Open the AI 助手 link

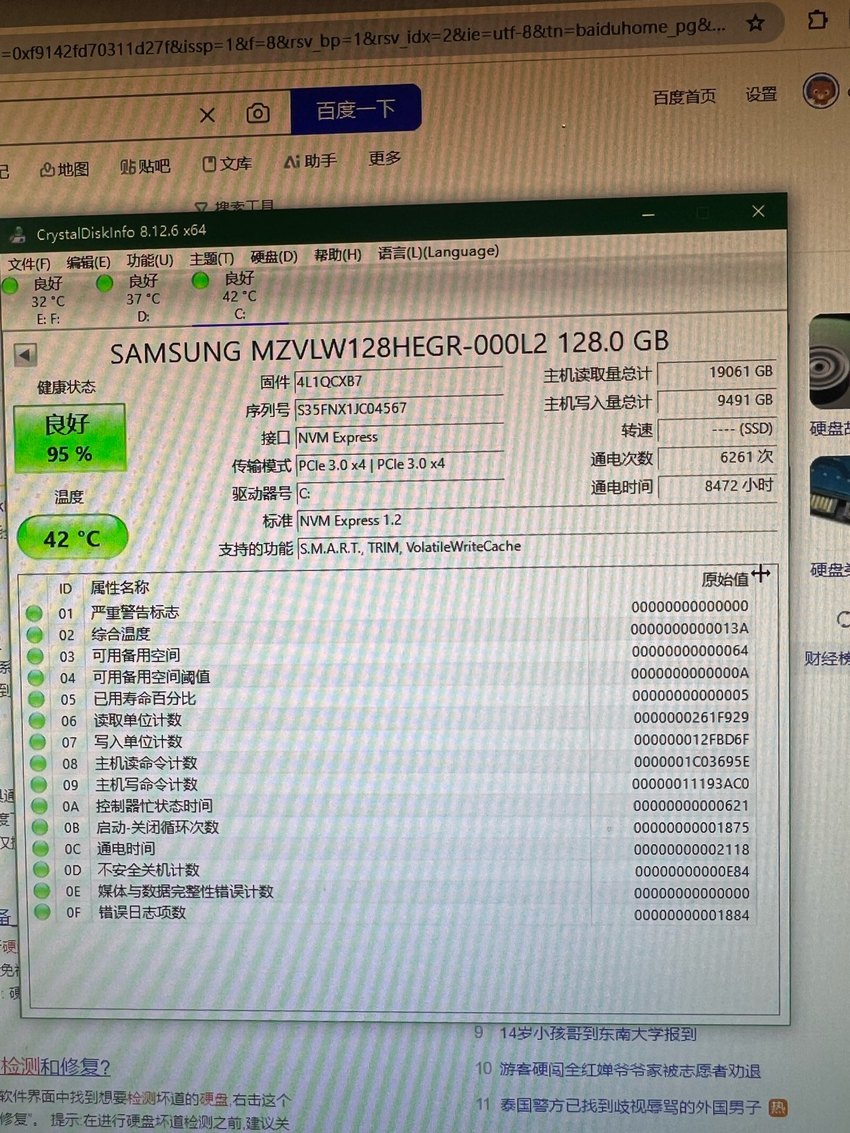pos(310,160)
